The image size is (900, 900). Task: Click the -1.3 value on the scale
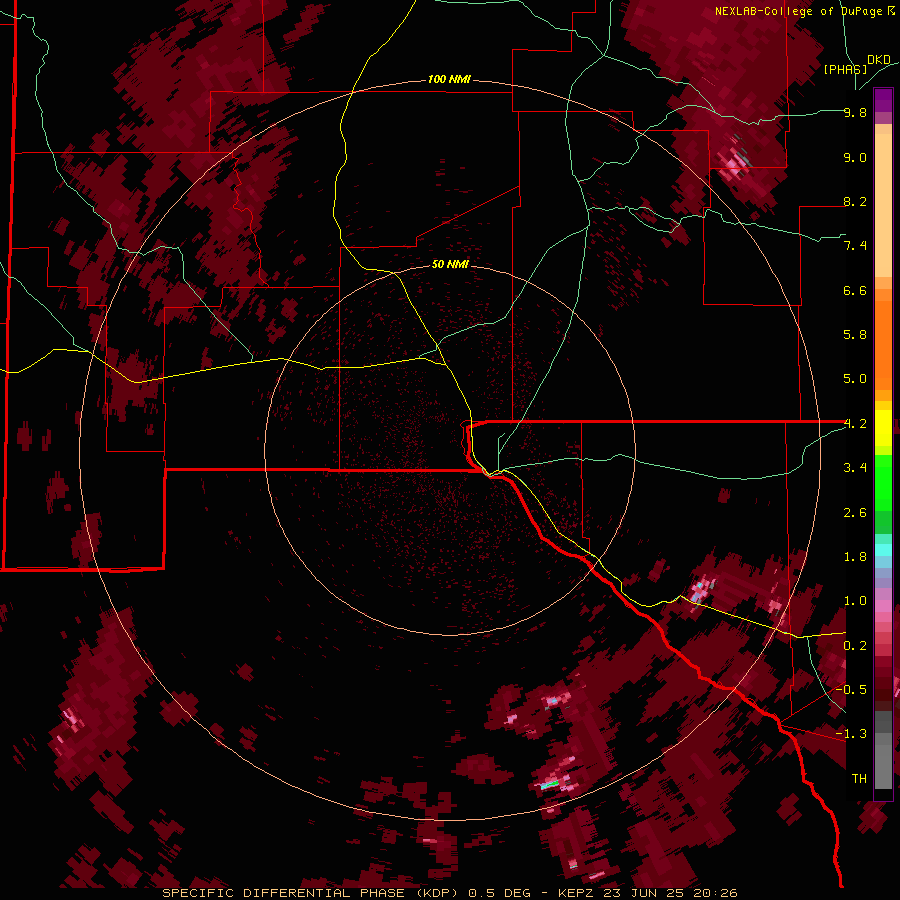(851, 734)
